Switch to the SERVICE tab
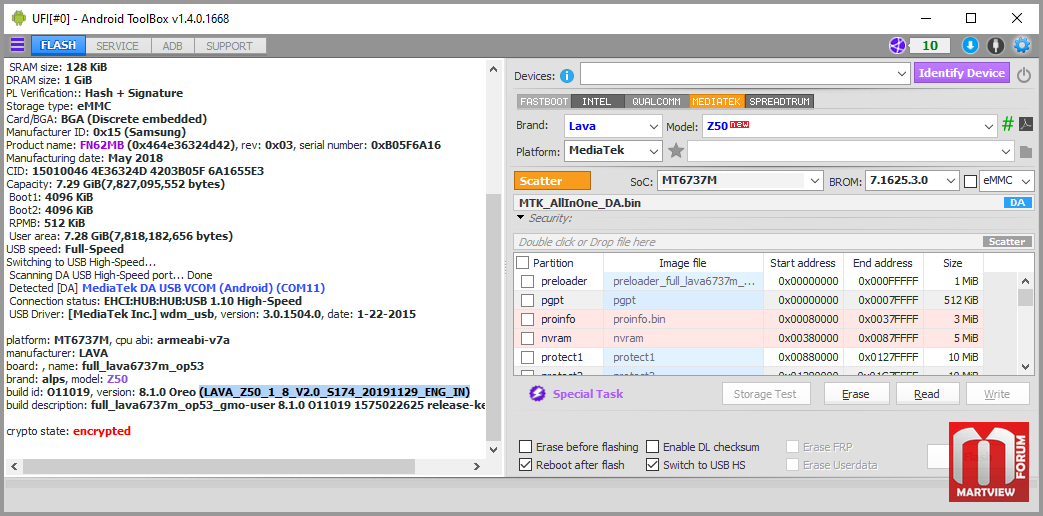 click(x=117, y=46)
